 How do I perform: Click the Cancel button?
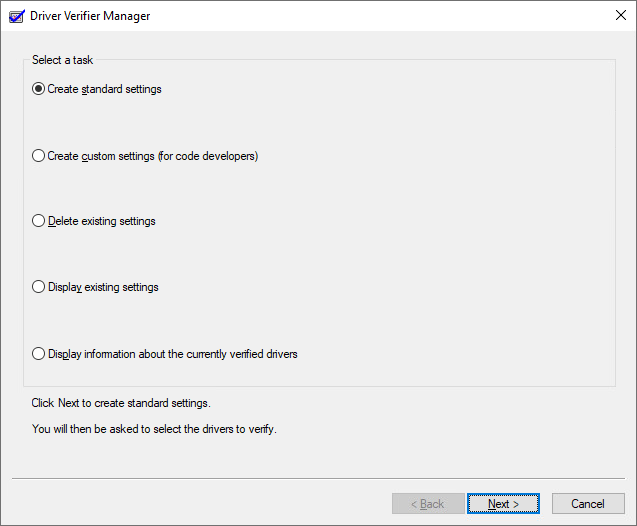(x=588, y=504)
